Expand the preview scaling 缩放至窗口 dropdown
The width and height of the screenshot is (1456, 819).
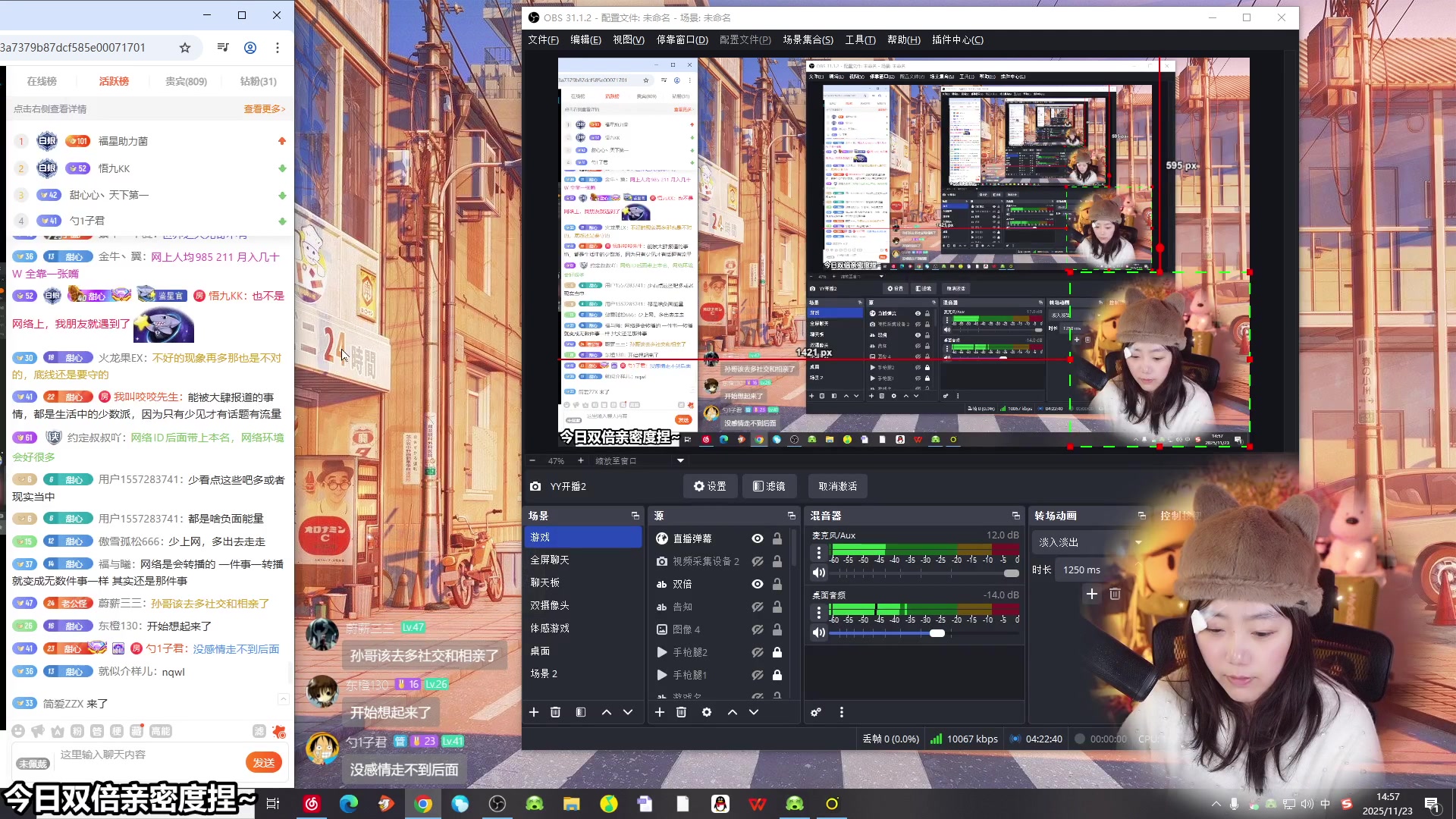[x=680, y=460]
